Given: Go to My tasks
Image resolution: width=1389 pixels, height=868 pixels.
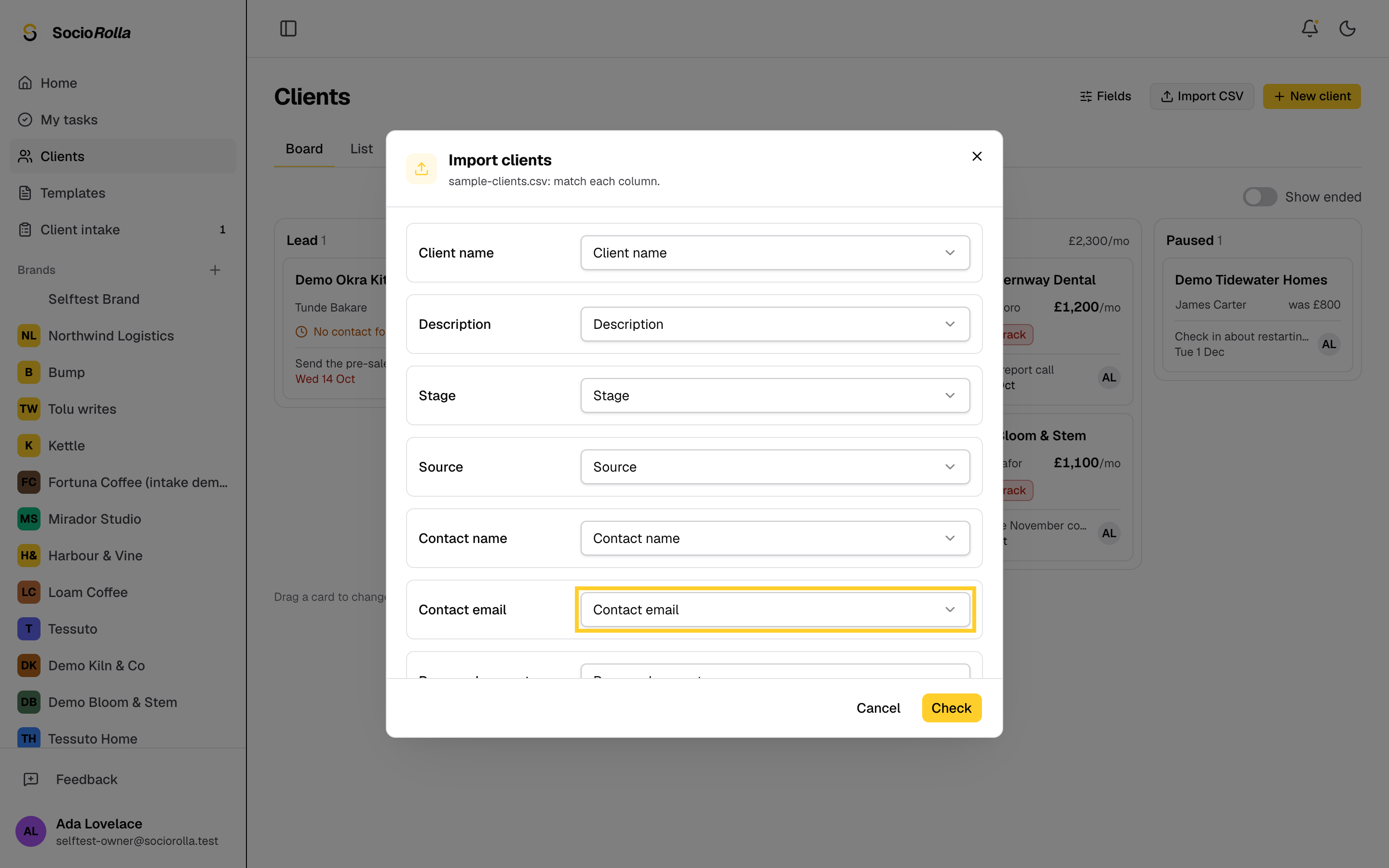Looking at the screenshot, I should click(x=123, y=120).
